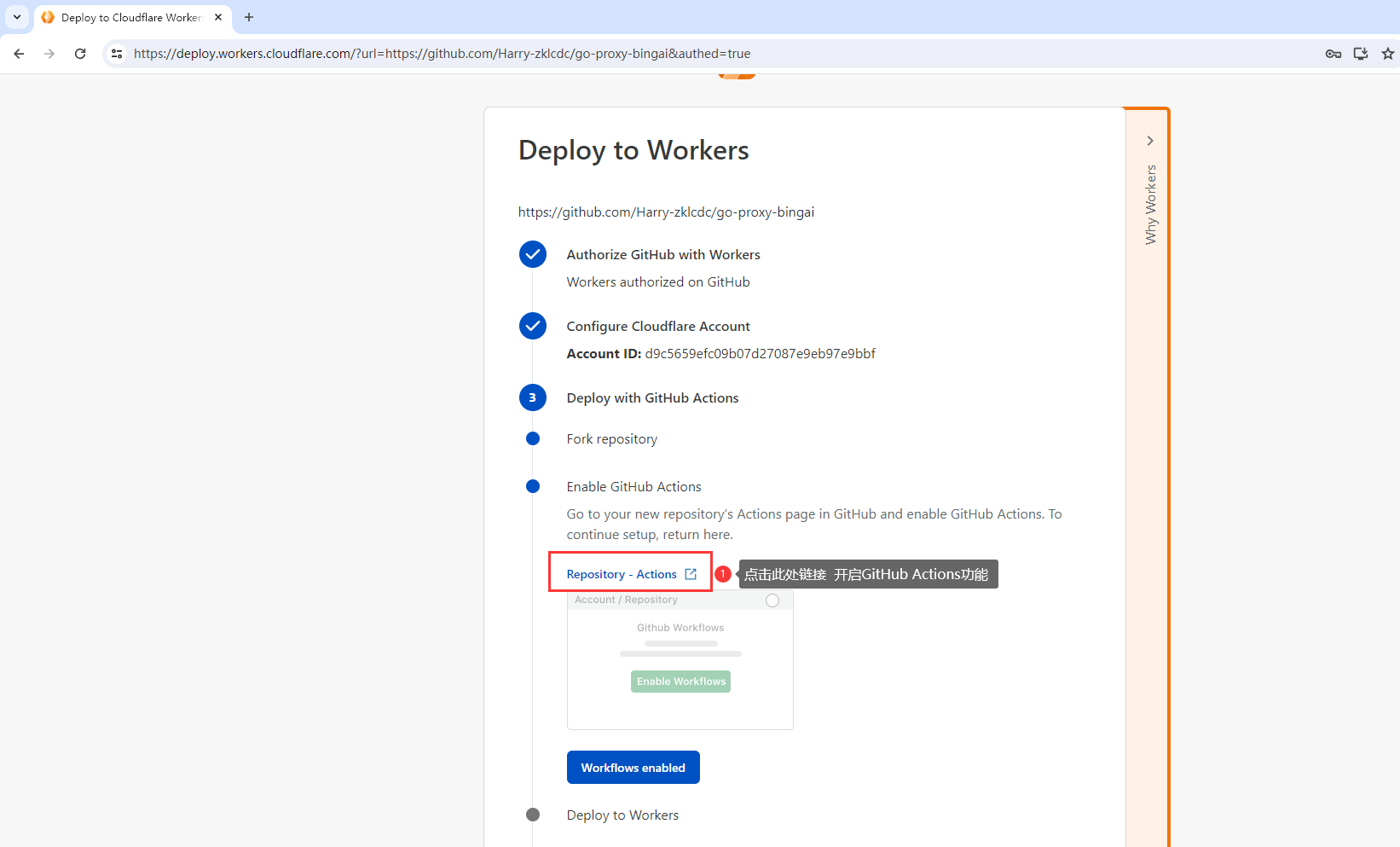Close the Deploy to Cloudflare Workers tab
The width and height of the screenshot is (1400, 847).
[218, 17]
